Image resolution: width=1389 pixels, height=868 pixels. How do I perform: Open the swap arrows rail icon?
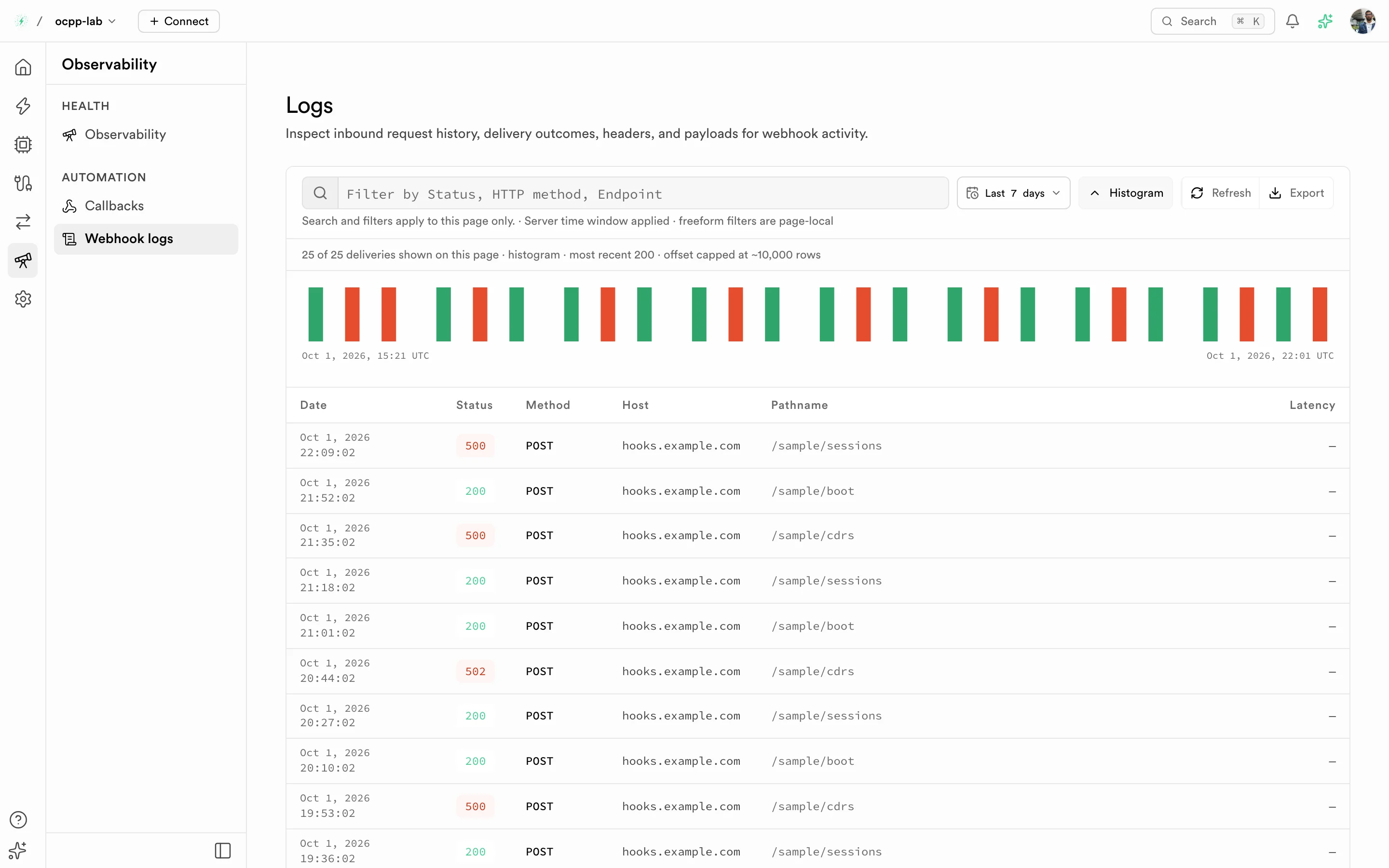click(x=23, y=222)
